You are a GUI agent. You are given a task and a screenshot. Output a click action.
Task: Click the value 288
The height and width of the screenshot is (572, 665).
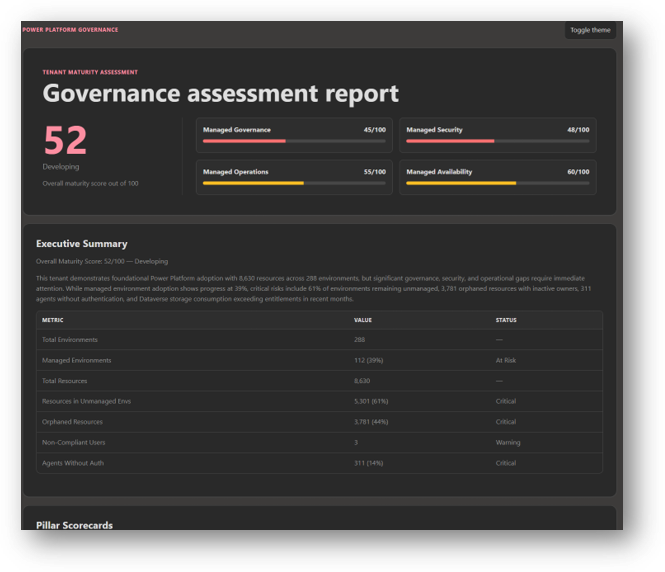359,340
